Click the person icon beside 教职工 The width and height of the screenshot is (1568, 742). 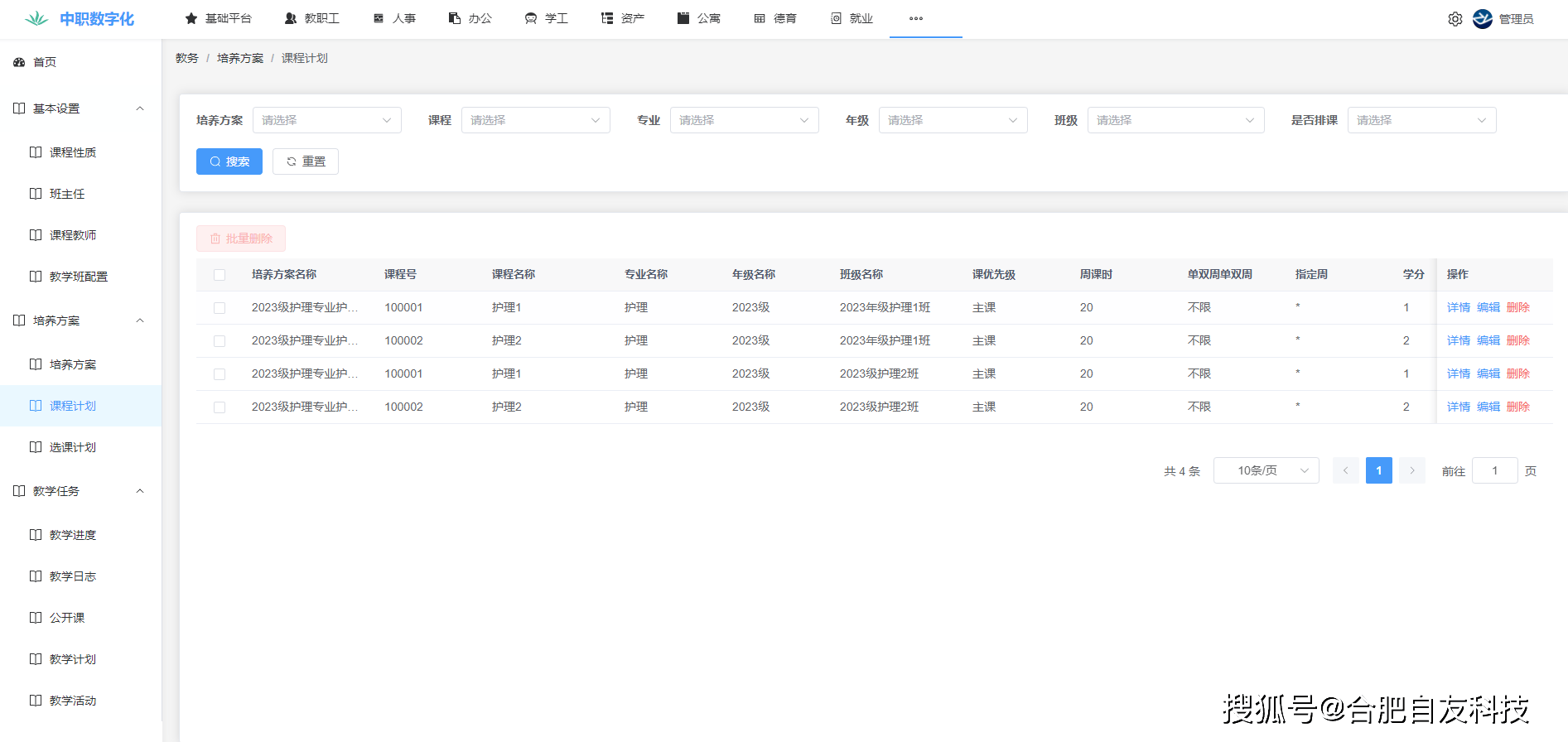[291, 18]
